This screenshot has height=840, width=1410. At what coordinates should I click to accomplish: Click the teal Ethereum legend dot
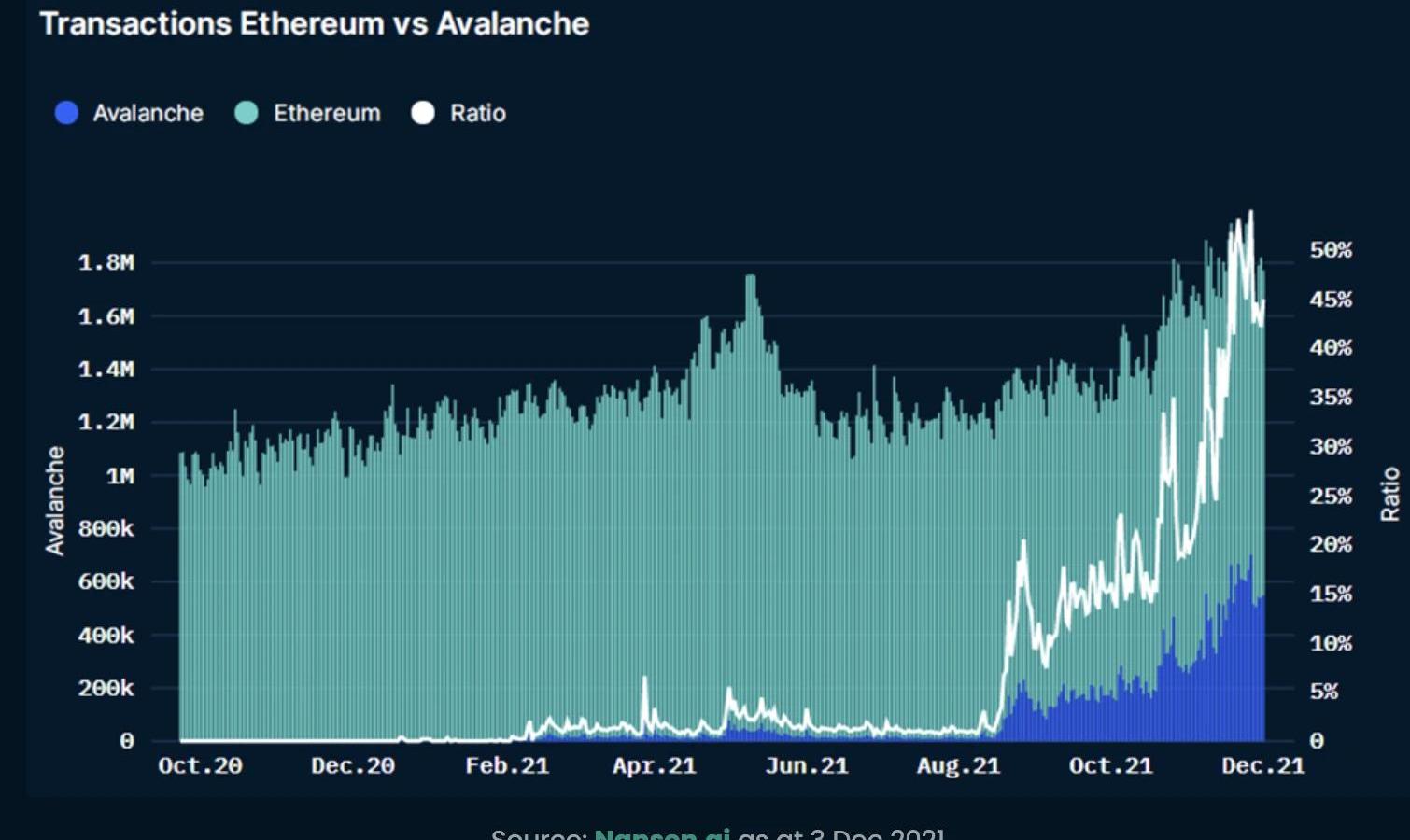(x=247, y=113)
